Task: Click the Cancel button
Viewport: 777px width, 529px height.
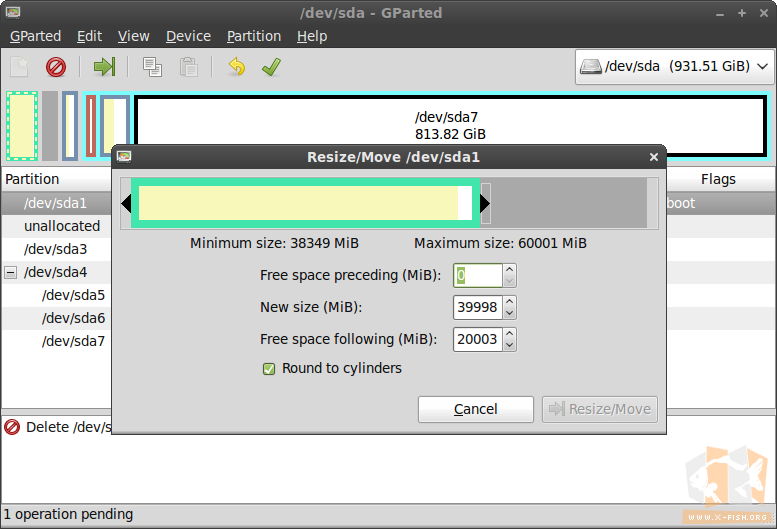Action: click(x=476, y=409)
